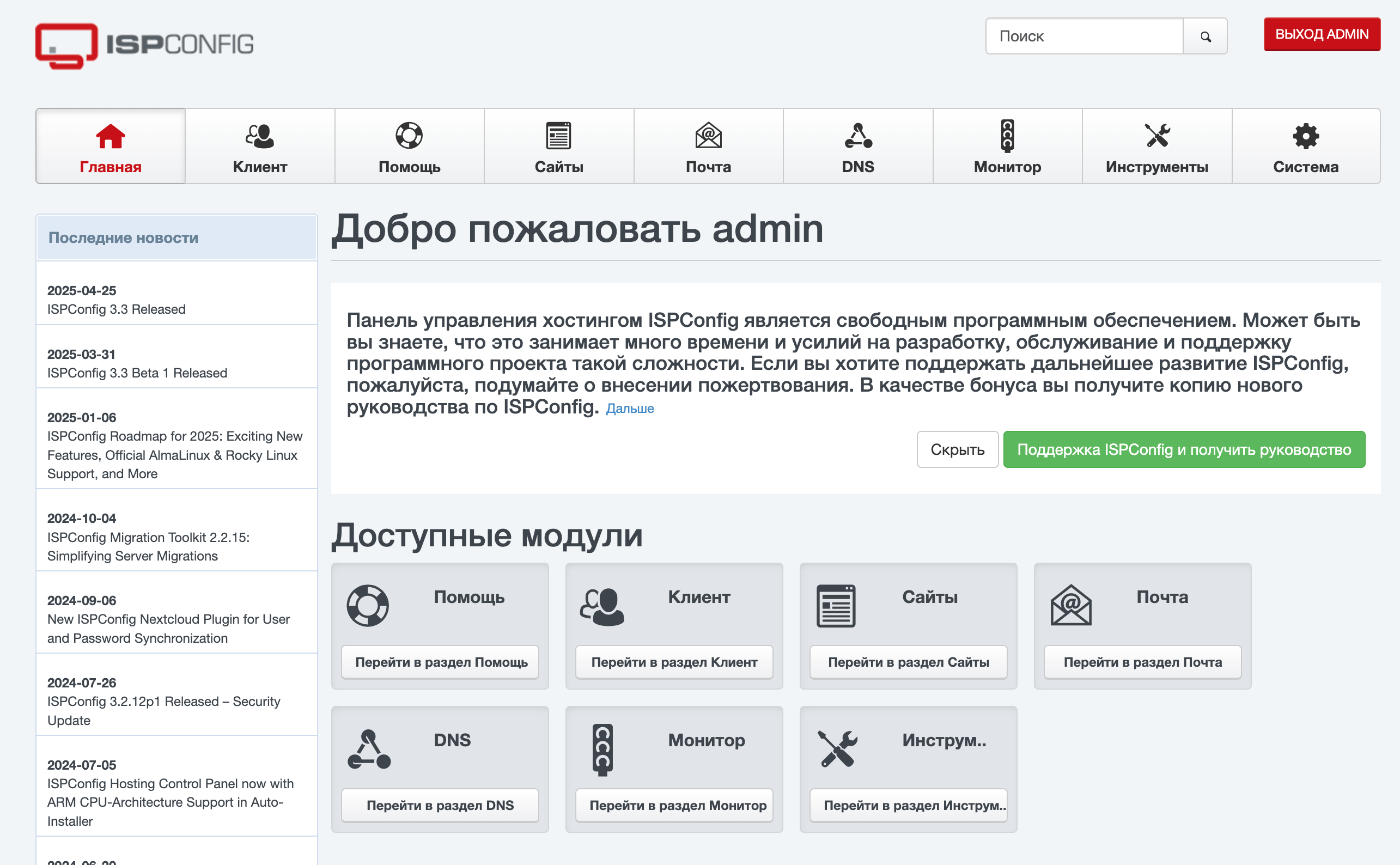Click Перейти в раздел Клиент button
1400x865 pixels.
click(x=674, y=662)
